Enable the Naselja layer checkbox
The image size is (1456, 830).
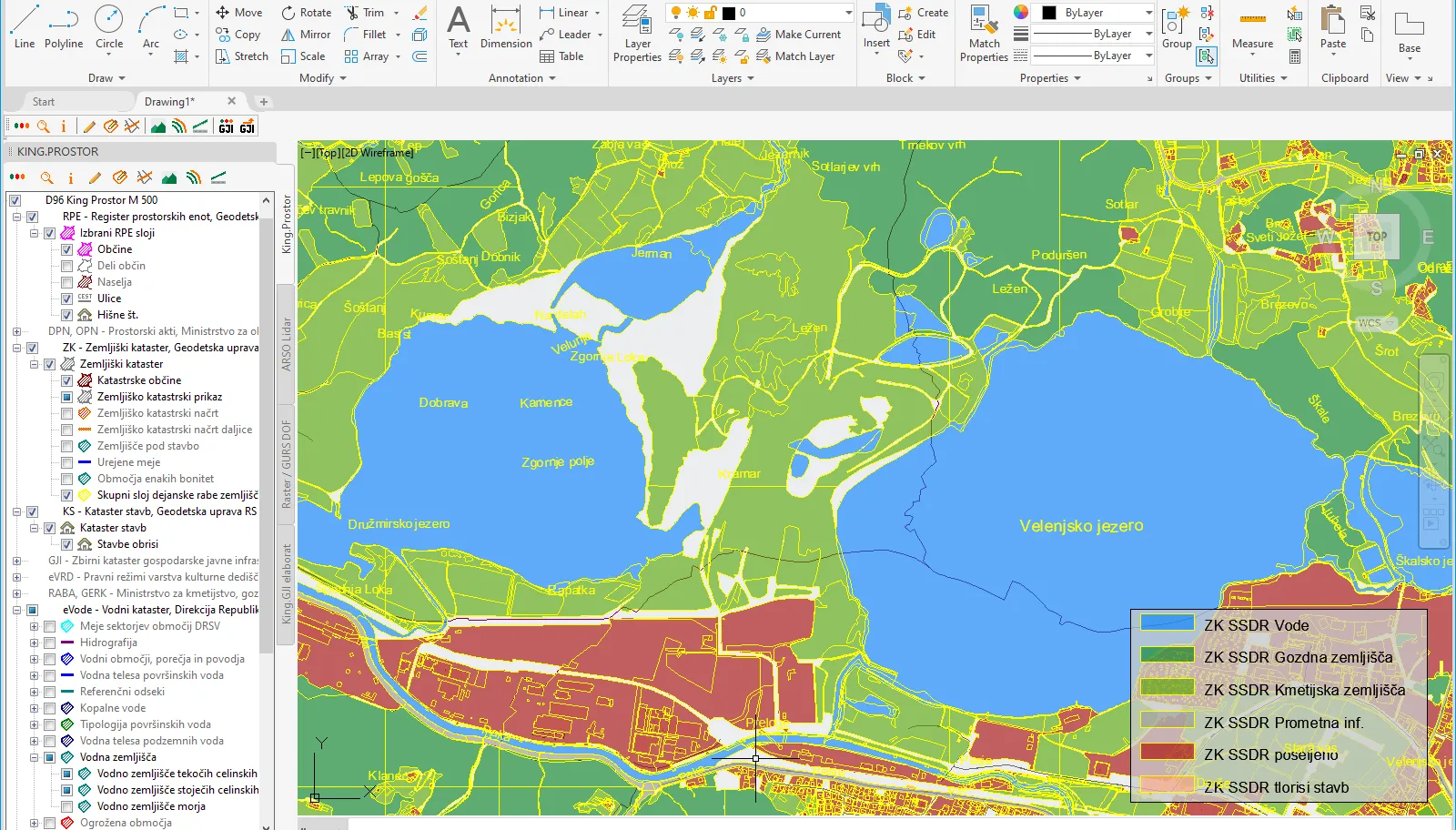tap(66, 282)
